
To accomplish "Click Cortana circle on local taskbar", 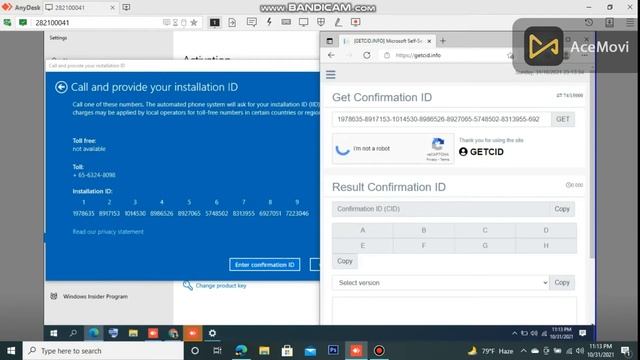I will click(195, 350).
